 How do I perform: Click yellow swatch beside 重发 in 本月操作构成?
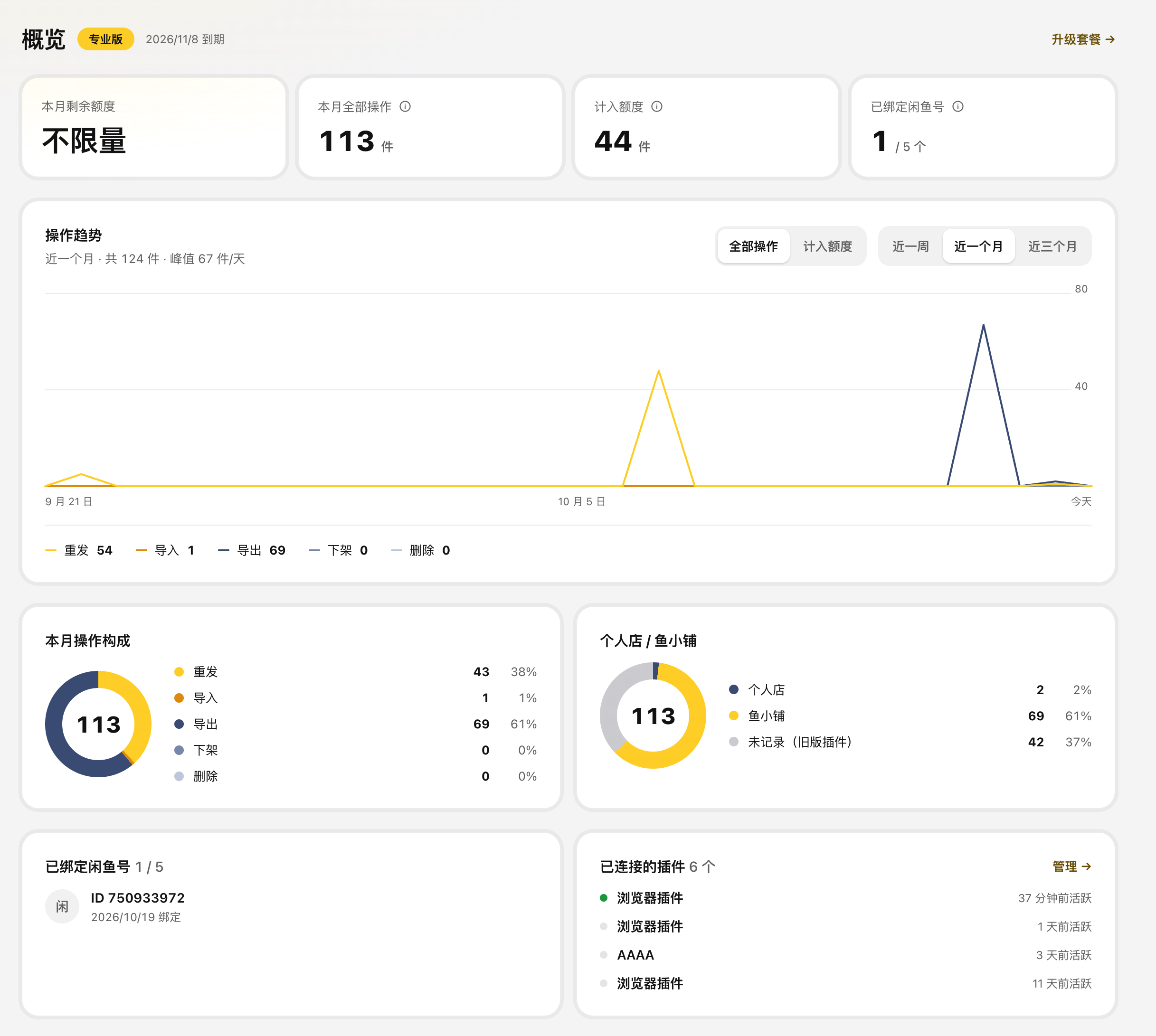179,672
